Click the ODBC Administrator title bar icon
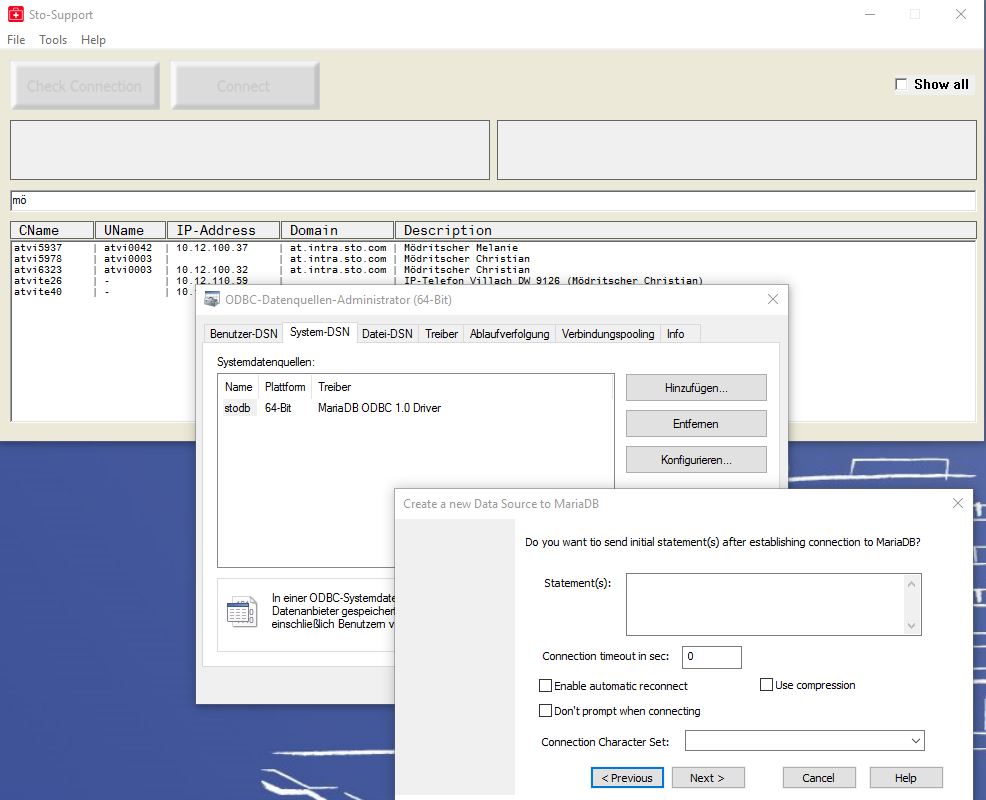The width and height of the screenshot is (986, 800). pos(212,299)
